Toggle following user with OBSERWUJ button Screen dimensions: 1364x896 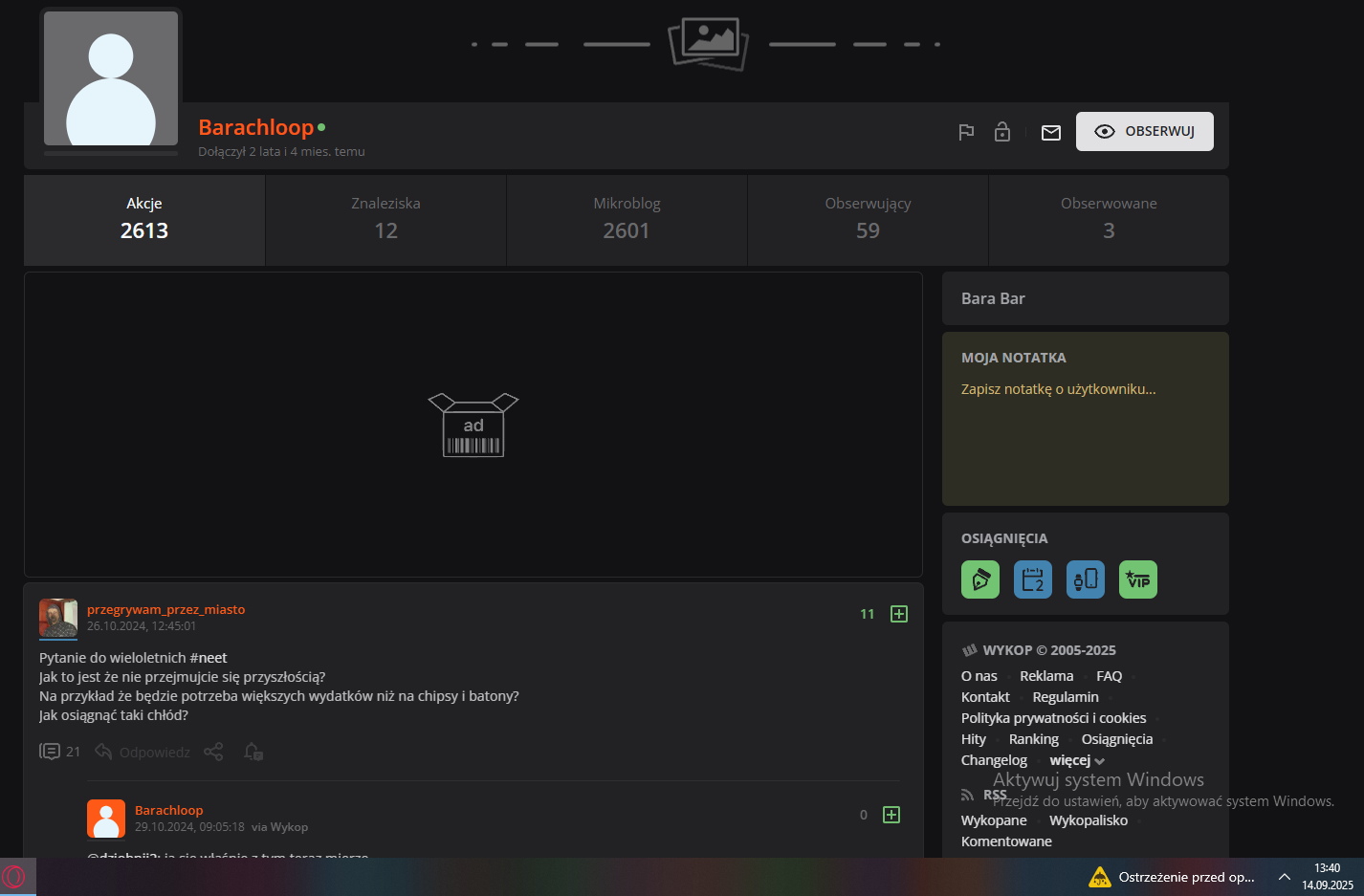pyautogui.click(x=1144, y=132)
